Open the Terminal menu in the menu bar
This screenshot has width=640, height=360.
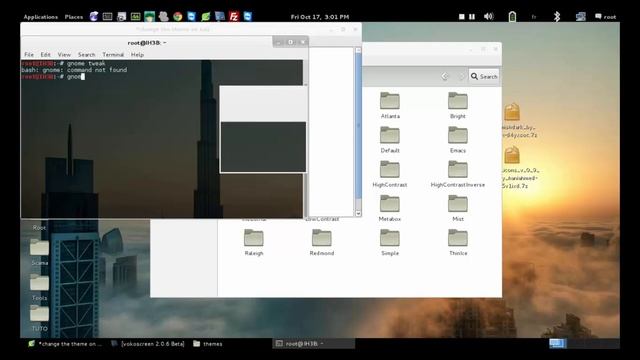113,54
